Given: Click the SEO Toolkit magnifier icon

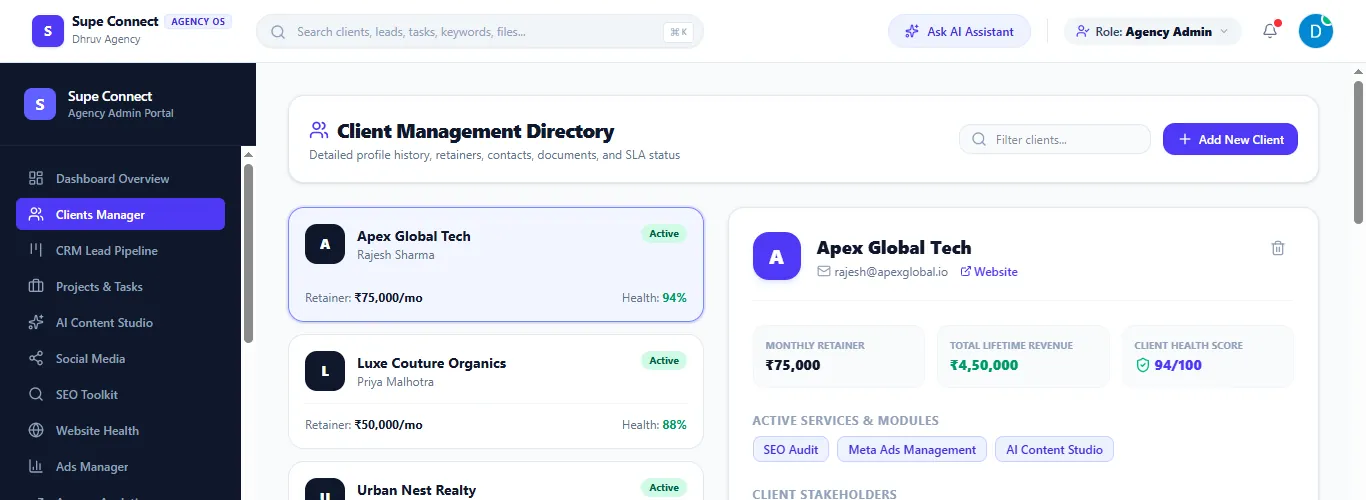Looking at the screenshot, I should coord(36,395).
